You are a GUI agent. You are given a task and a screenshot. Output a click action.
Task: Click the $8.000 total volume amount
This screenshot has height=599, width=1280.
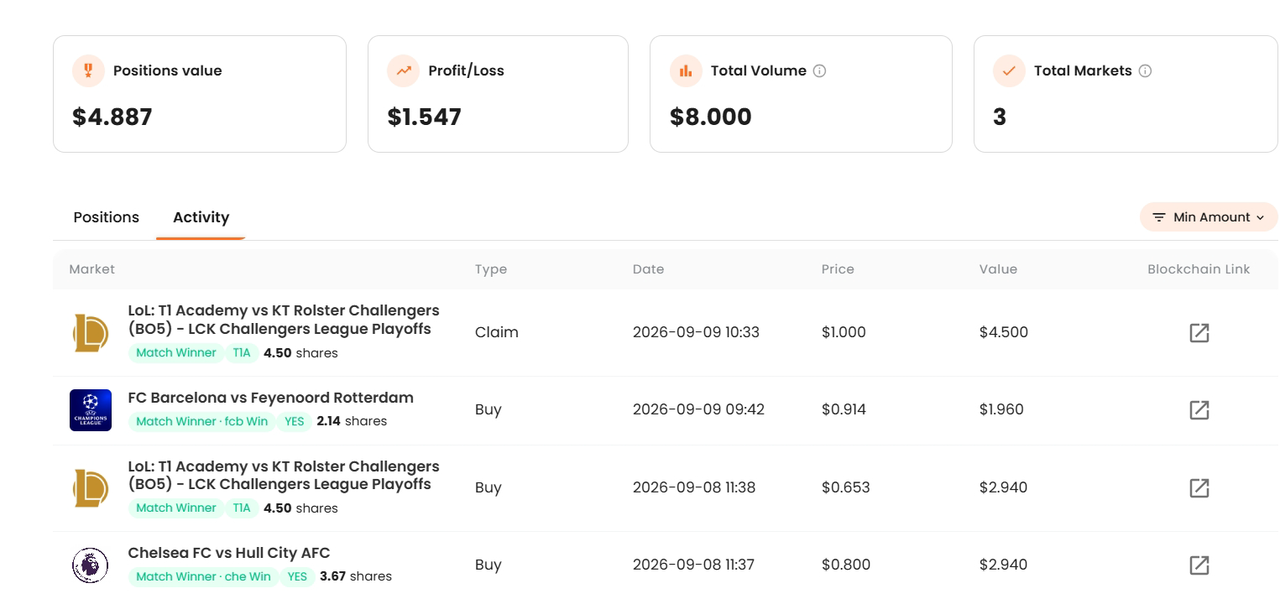click(711, 117)
